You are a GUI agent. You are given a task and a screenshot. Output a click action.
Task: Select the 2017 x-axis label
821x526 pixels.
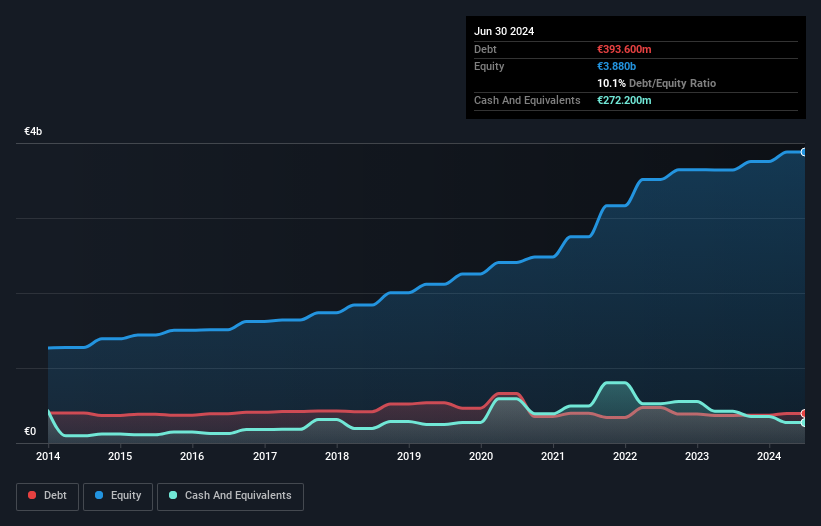pos(265,456)
